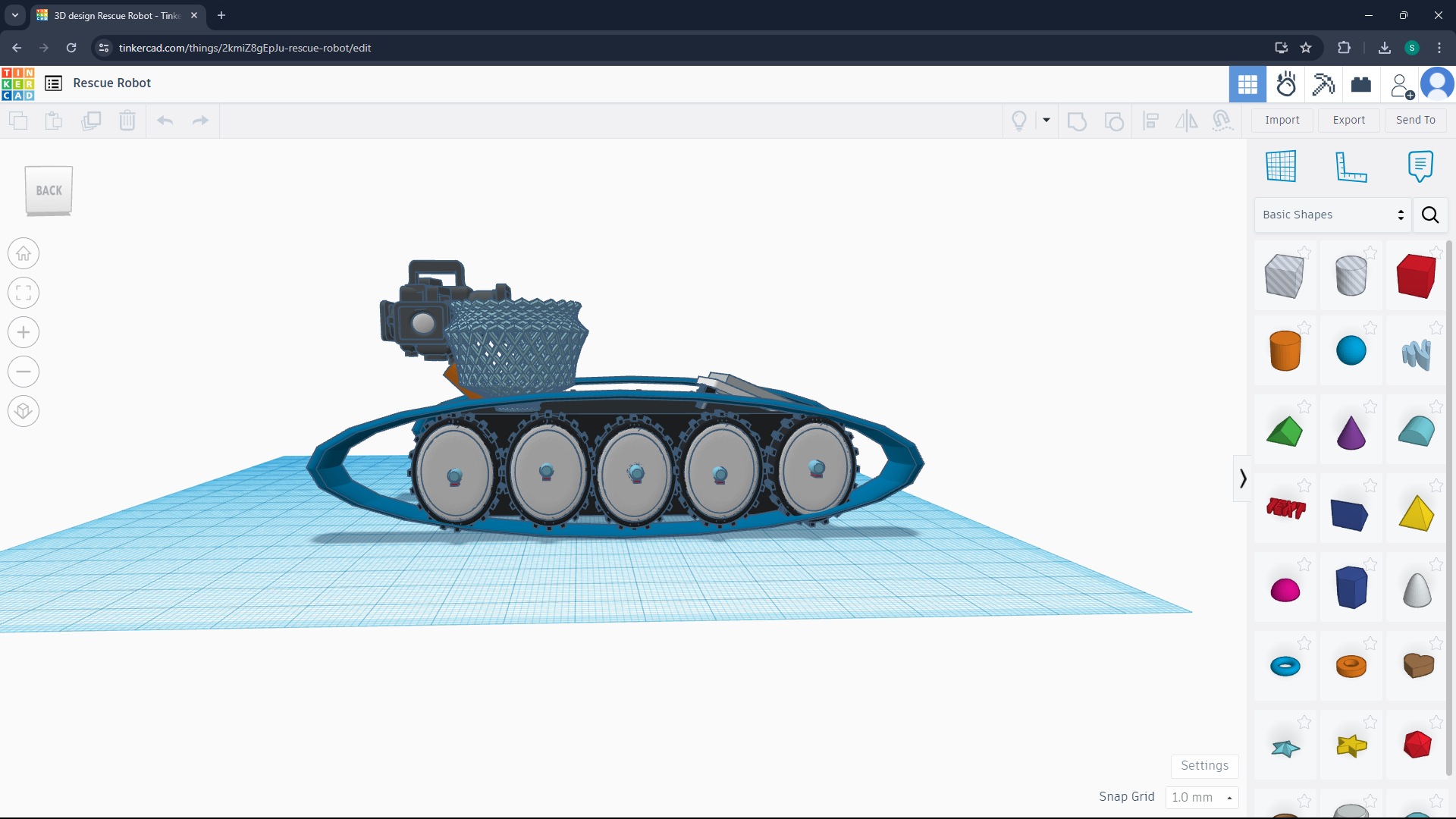Viewport: 1456px width, 819px height.
Task: Click the Export button
Action: pyautogui.click(x=1348, y=120)
